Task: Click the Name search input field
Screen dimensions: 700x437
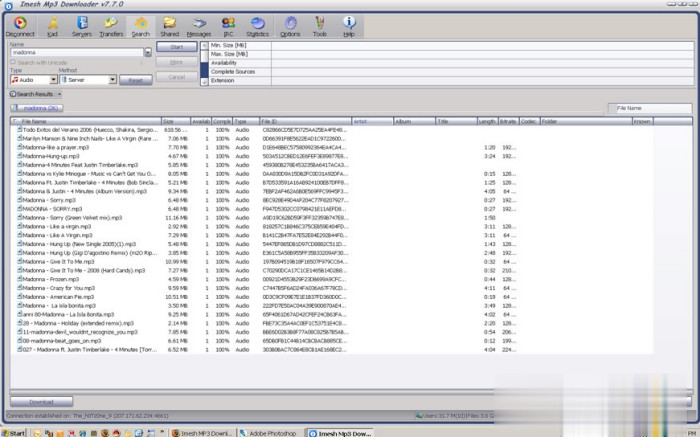Action: coord(77,53)
